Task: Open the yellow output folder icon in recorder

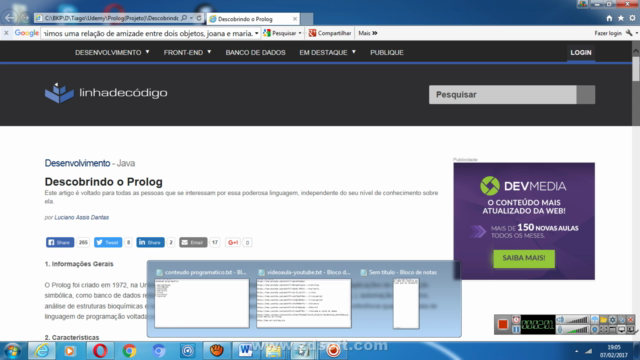Action: (604, 319)
